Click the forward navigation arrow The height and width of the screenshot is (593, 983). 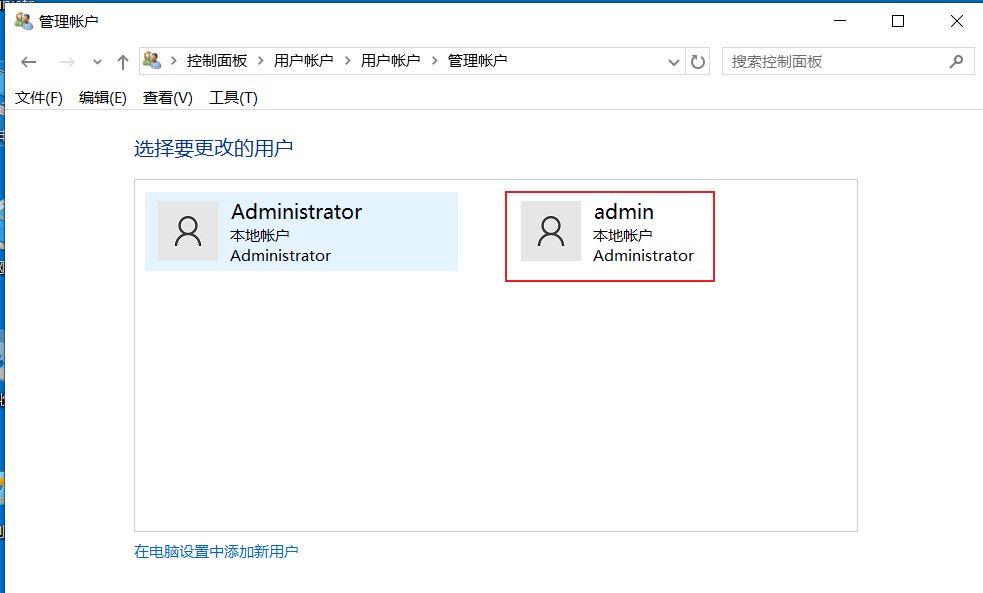(x=66, y=62)
